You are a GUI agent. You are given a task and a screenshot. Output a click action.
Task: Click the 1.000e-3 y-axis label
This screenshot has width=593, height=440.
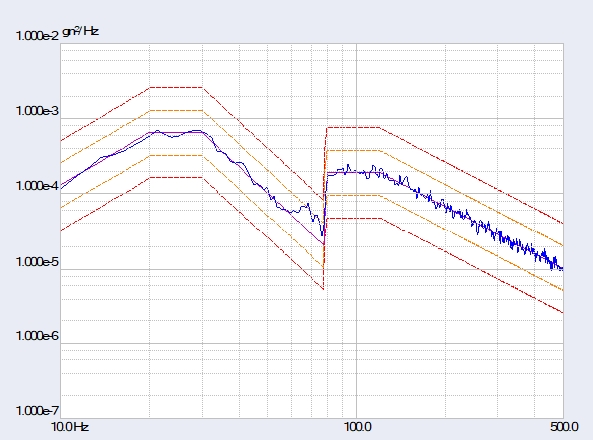(37, 111)
